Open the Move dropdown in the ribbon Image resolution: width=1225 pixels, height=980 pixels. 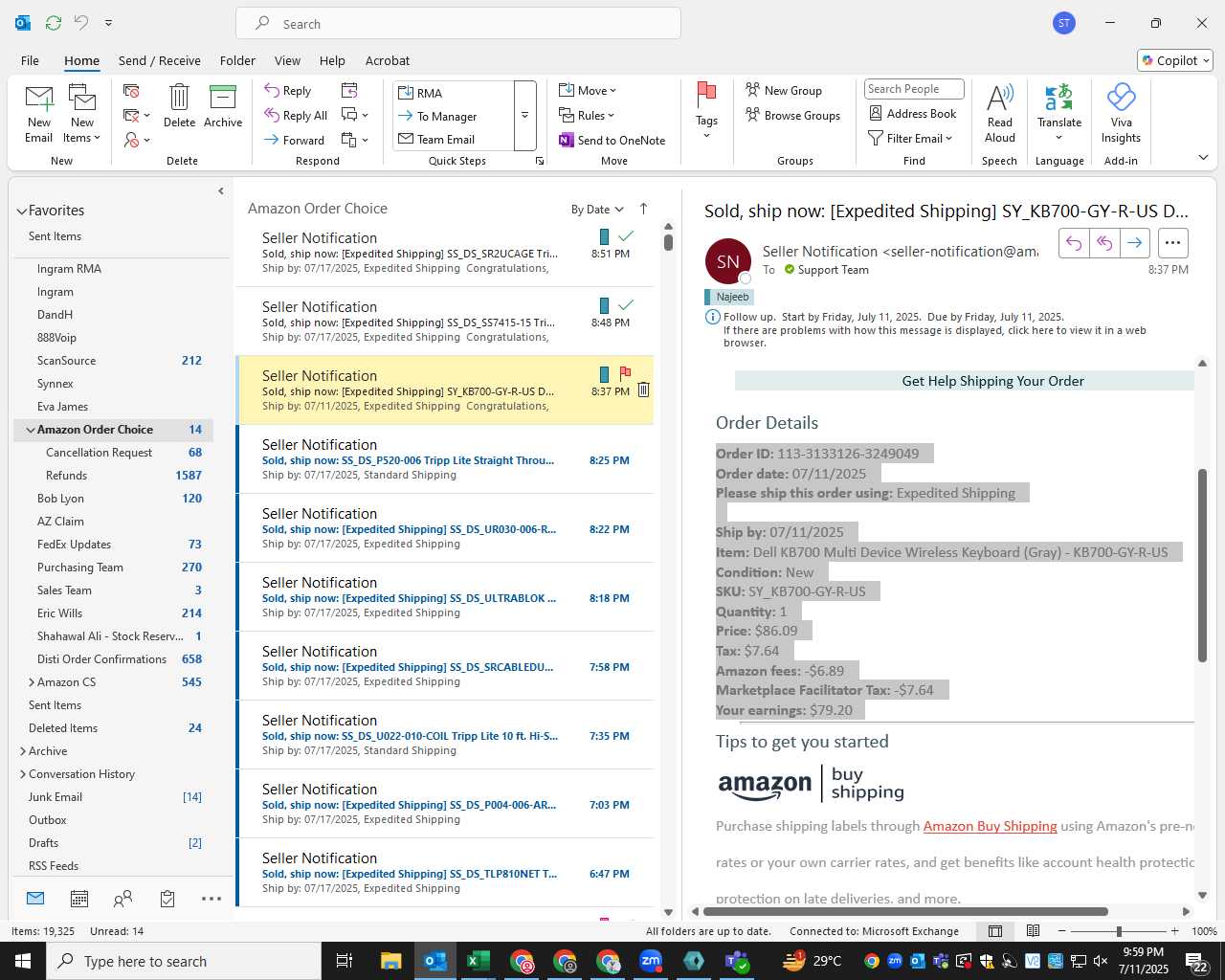pyautogui.click(x=588, y=91)
